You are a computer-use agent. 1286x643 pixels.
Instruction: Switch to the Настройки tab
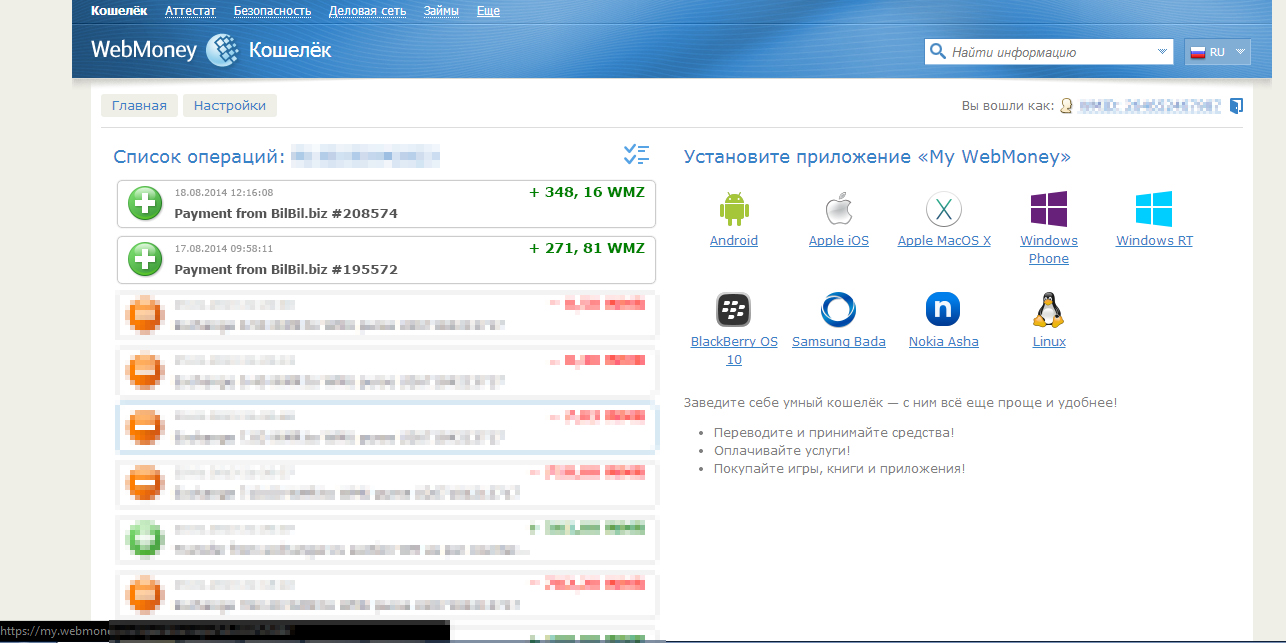click(230, 106)
